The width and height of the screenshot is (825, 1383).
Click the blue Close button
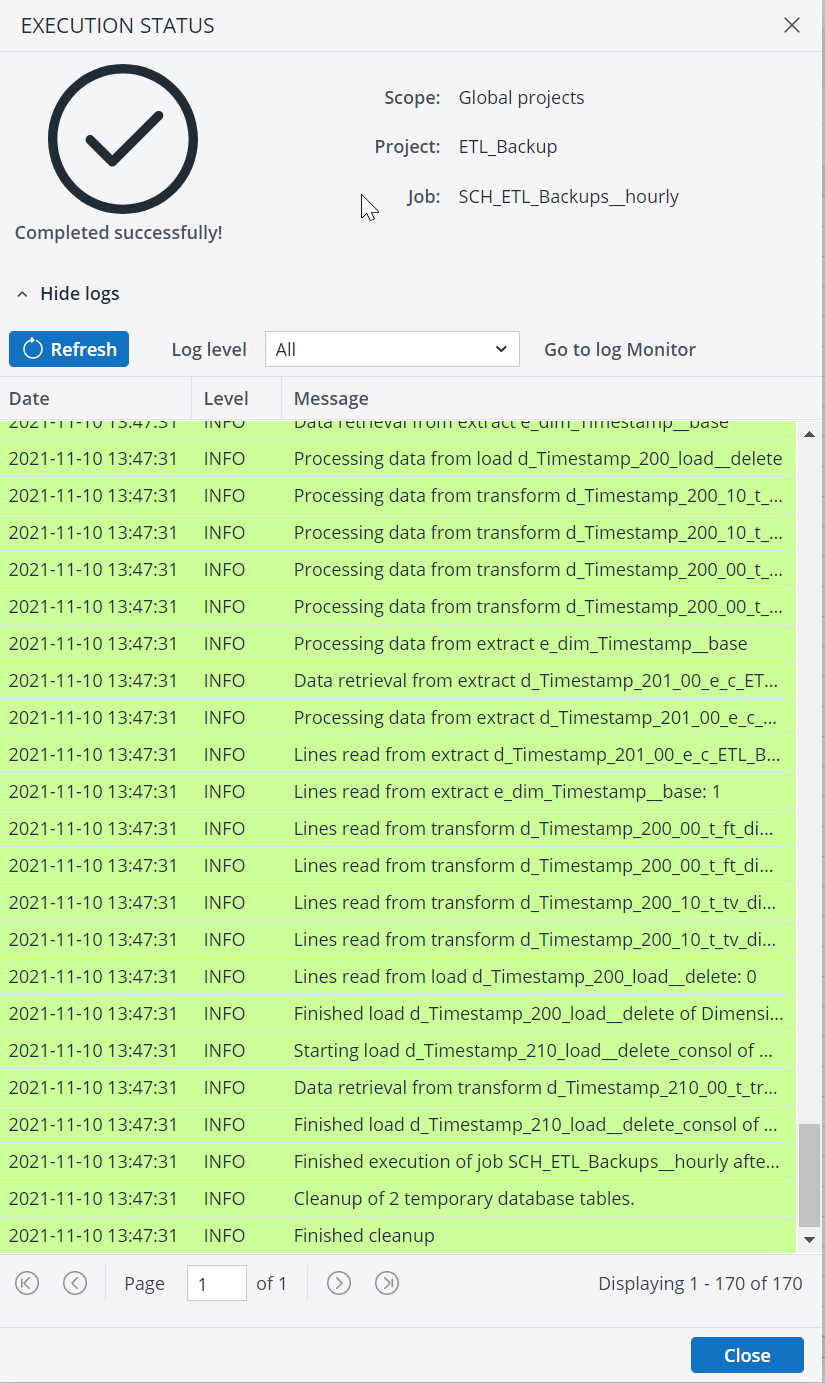pos(747,1355)
